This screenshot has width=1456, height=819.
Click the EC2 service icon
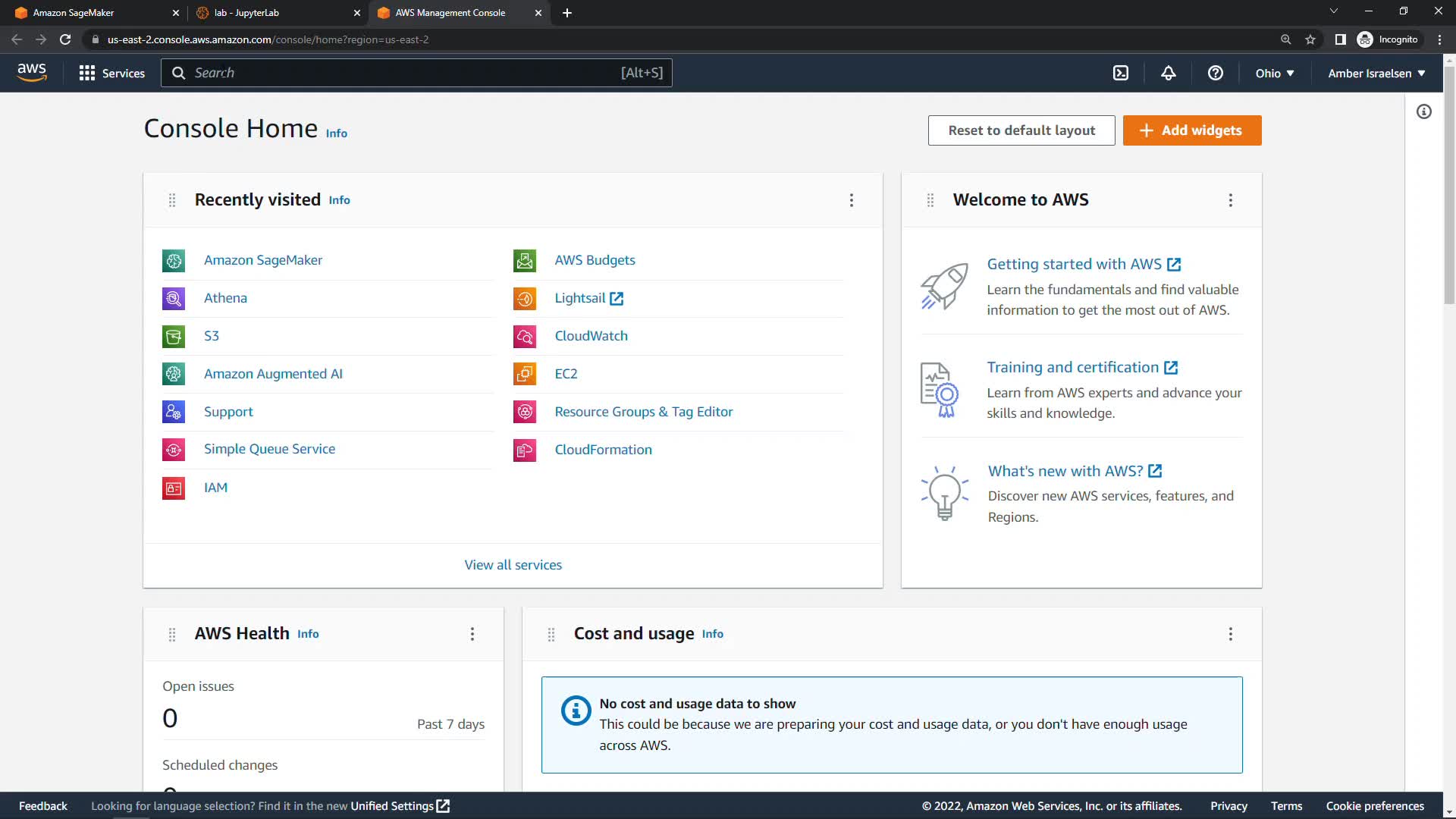coord(525,374)
